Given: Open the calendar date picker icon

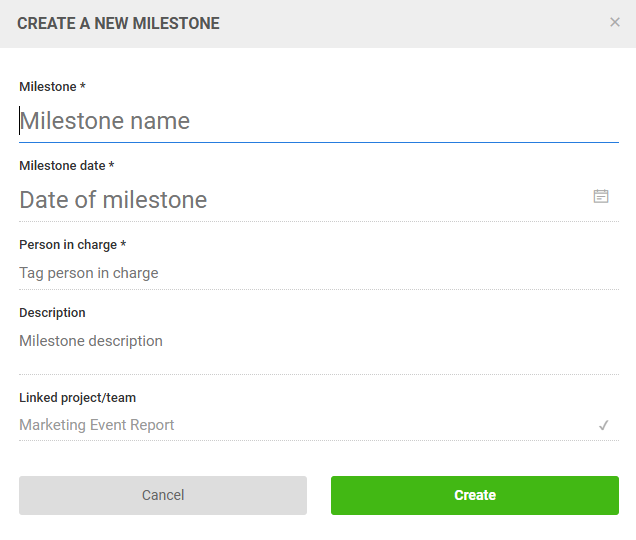Looking at the screenshot, I should [x=601, y=196].
